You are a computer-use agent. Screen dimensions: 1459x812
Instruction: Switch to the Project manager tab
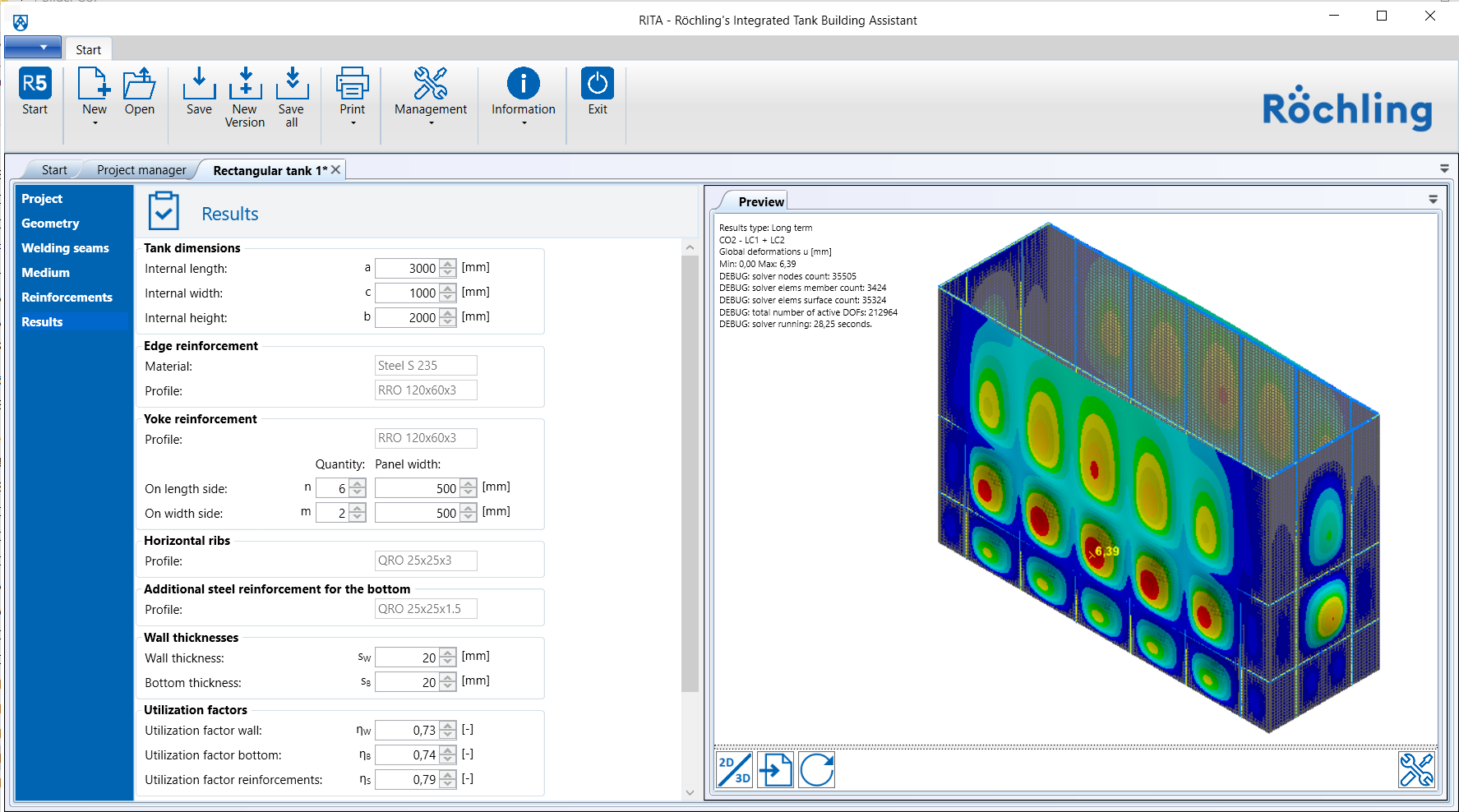[x=141, y=170]
